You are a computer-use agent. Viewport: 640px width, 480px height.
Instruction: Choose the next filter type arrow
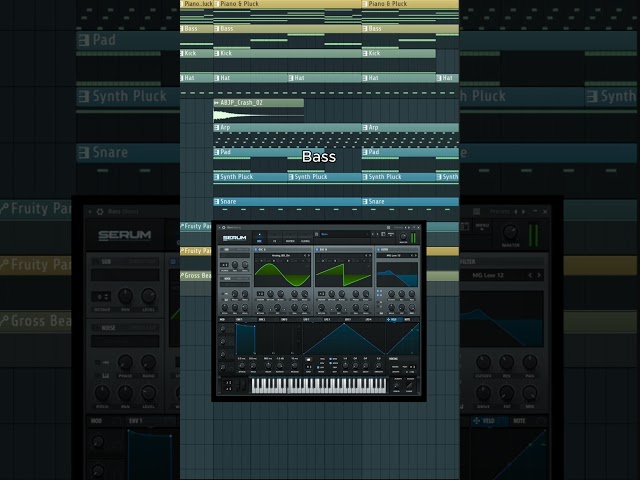tap(416, 256)
